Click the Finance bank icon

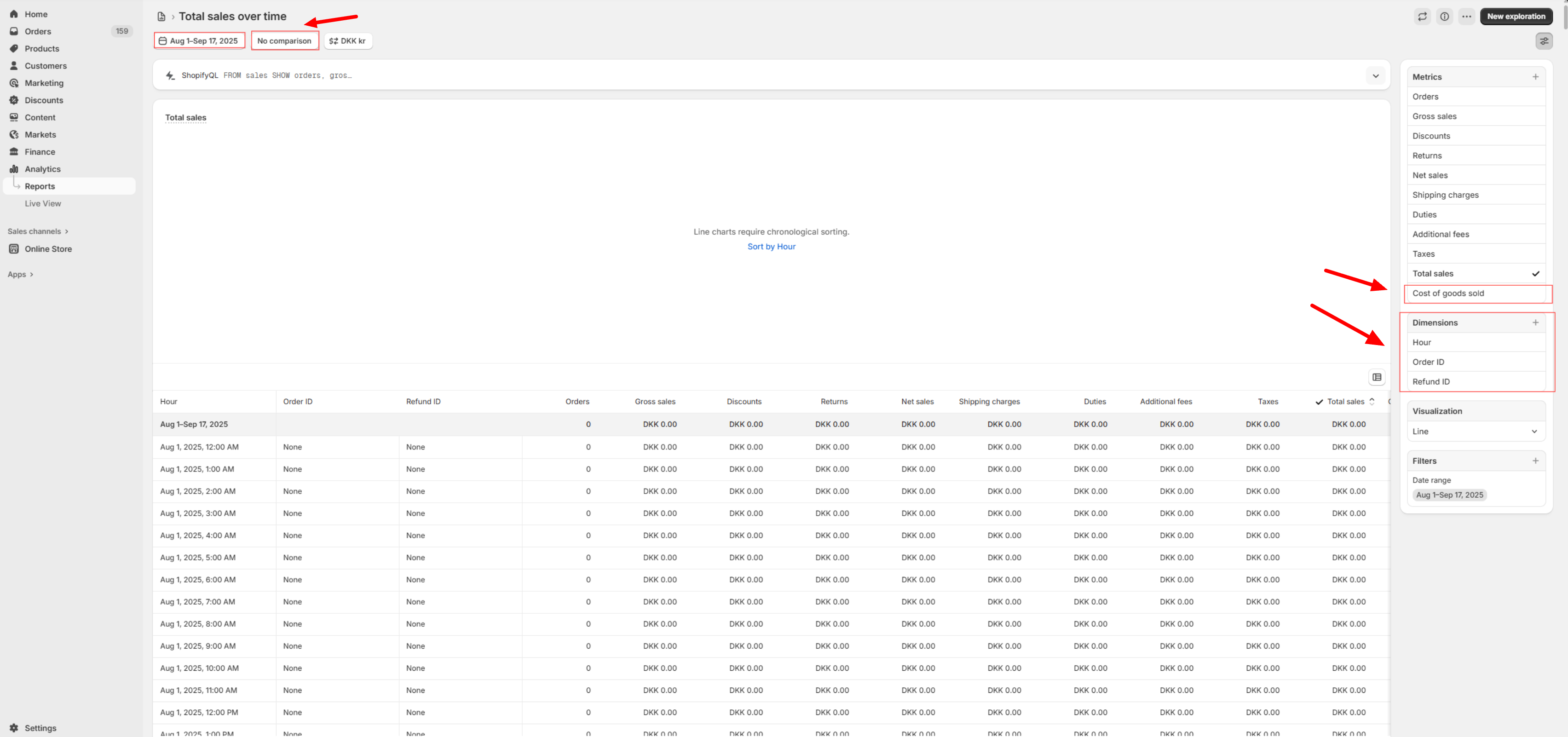pos(14,151)
